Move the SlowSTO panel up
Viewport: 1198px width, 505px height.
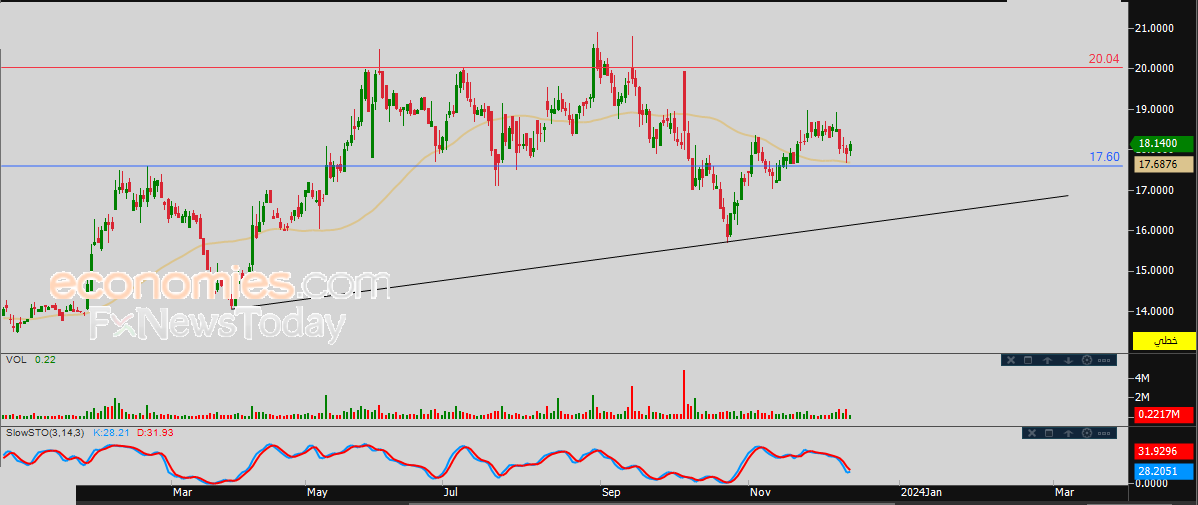tap(1068, 433)
